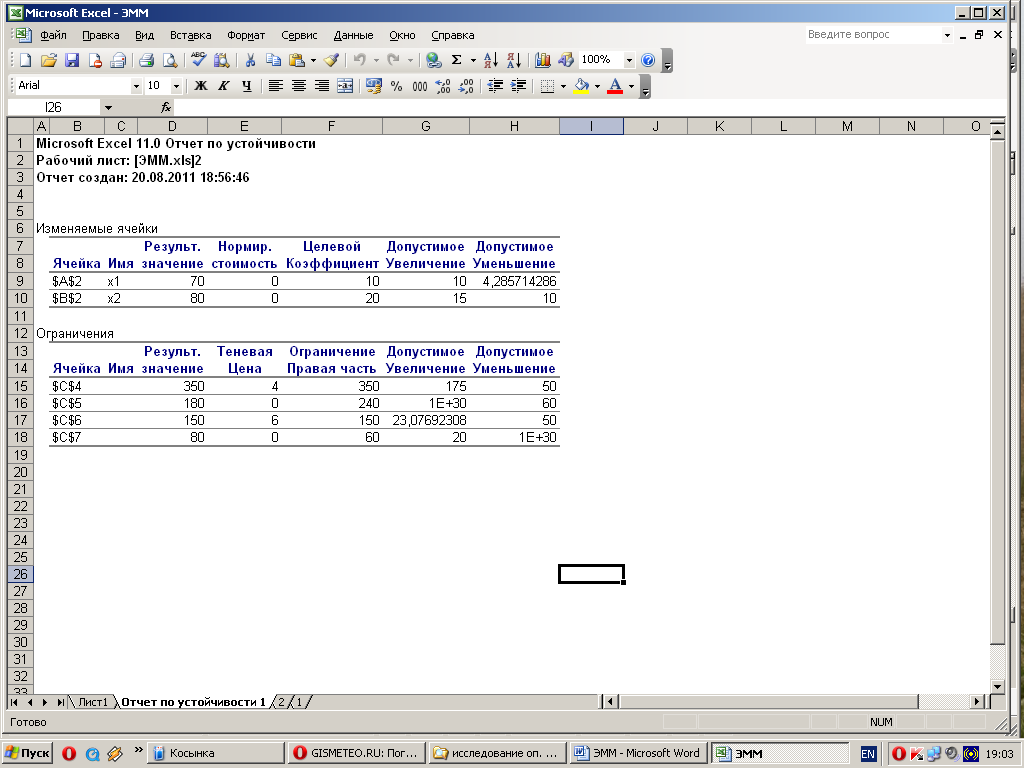This screenshot has height=768, width=1024.
Task: Open the Name Box dropdown arrow
Action: (x=108, y=108)
